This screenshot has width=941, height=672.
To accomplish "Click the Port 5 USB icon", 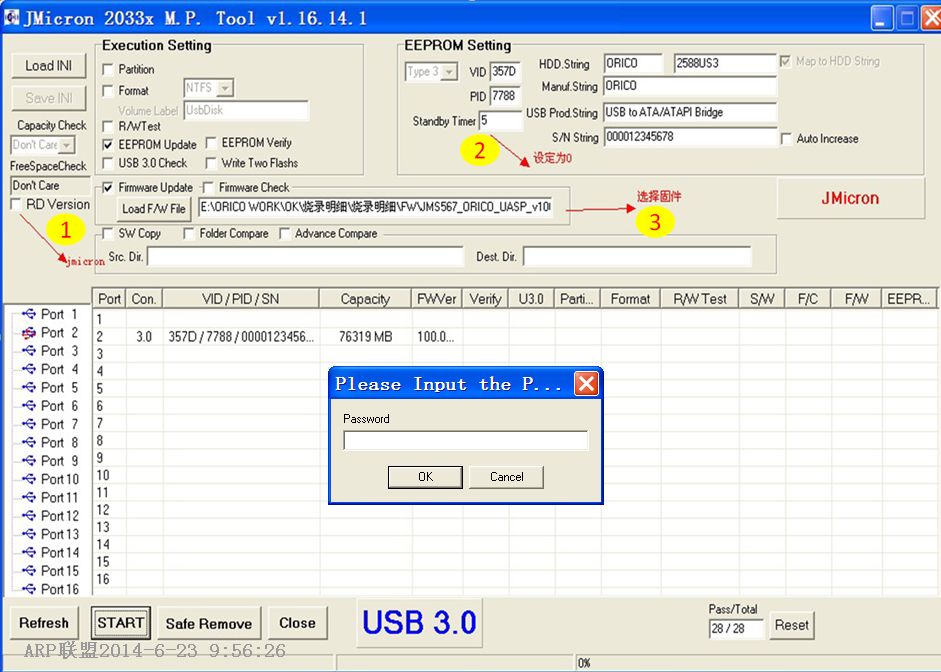I will (x=28, y=387).
